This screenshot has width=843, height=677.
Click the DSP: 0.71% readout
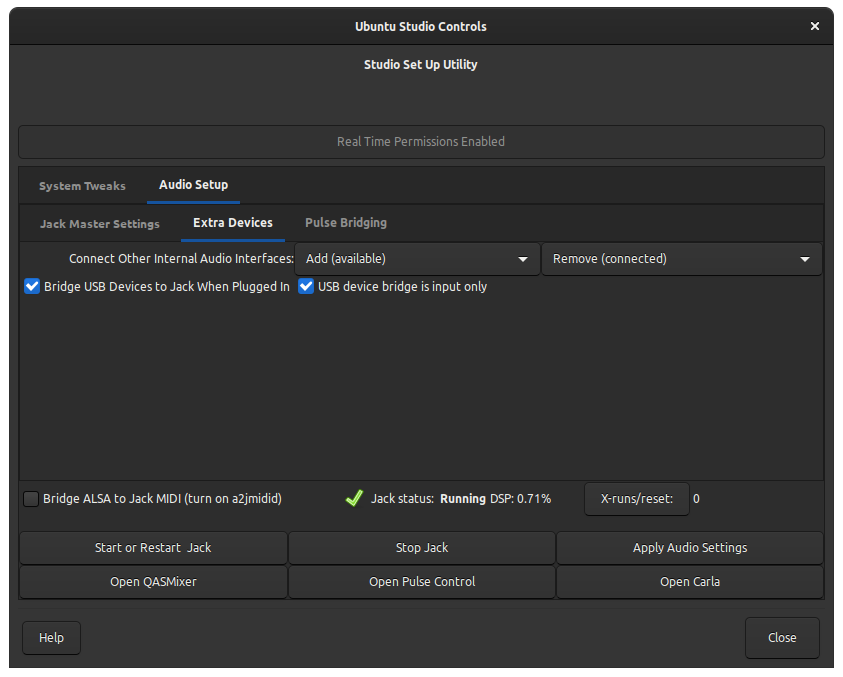tap(520, 499)
